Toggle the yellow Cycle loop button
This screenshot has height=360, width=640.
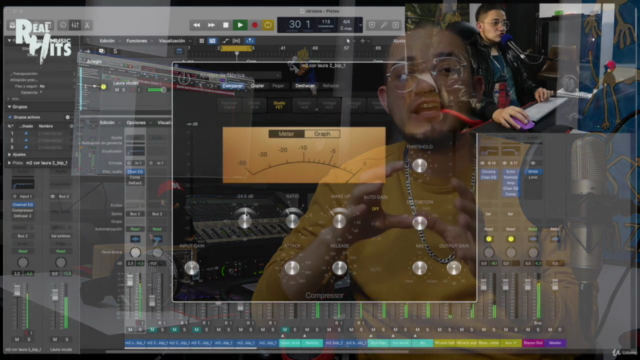(x=268, y=25)
